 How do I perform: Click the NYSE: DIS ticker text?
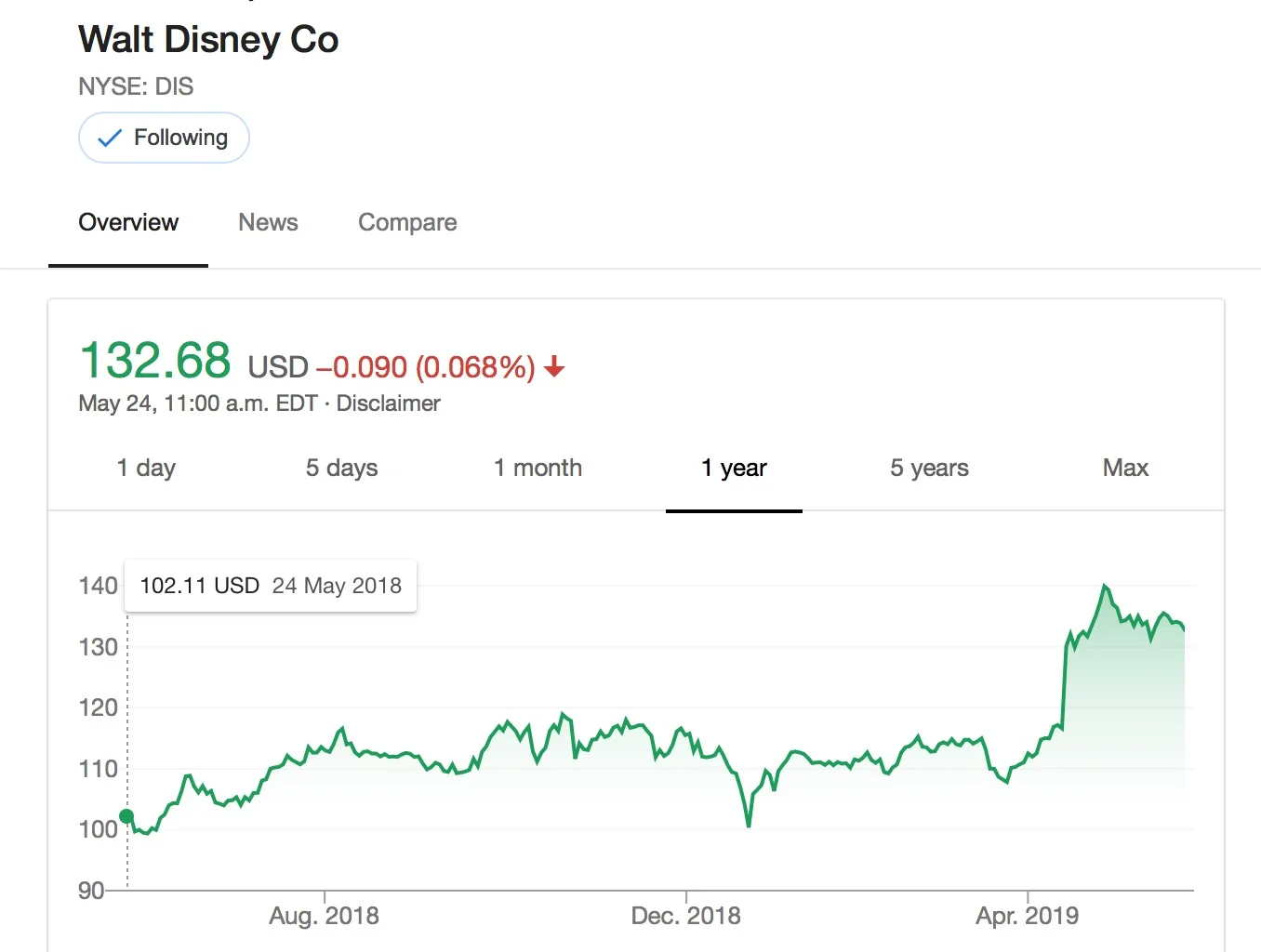click(x=136, y=86)
